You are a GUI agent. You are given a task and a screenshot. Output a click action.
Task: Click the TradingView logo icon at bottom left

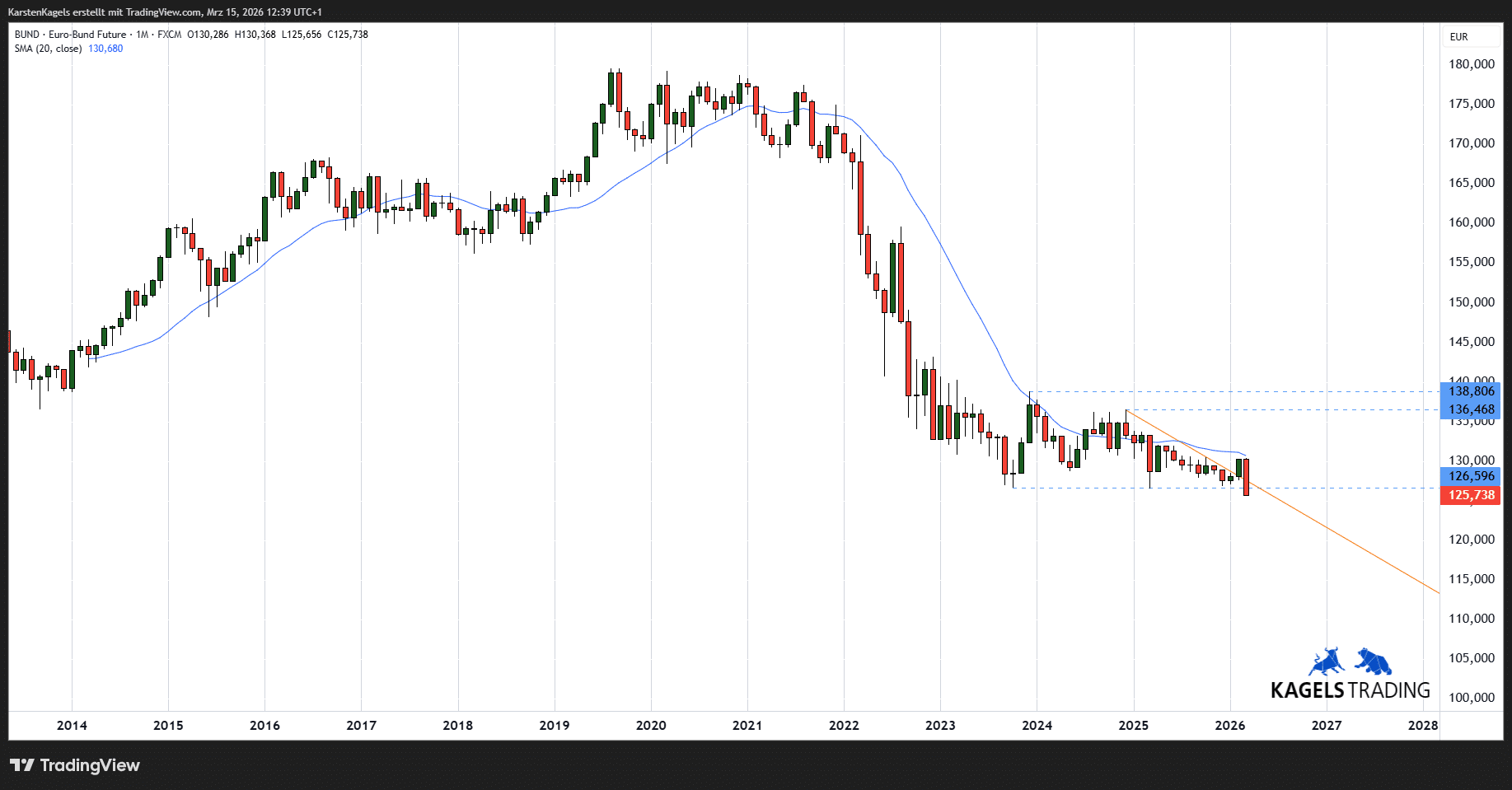pyautogui.click(x=22, y=765)
